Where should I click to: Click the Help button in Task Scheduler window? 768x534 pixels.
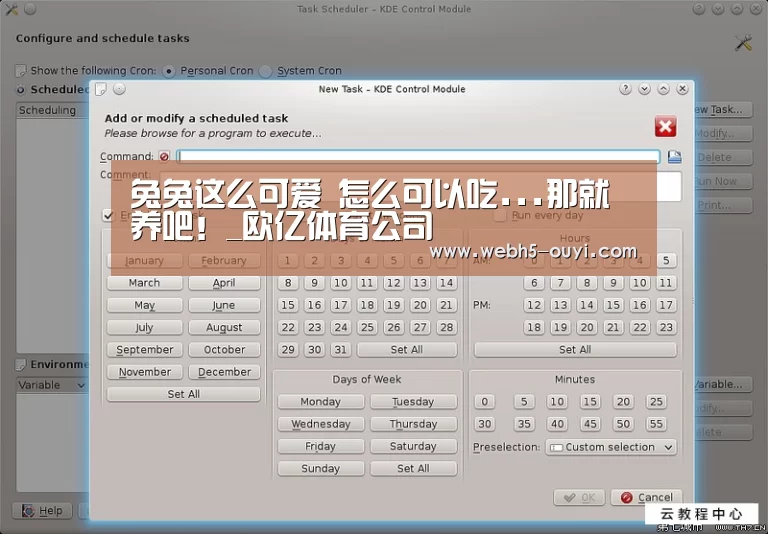pos(42,511)
